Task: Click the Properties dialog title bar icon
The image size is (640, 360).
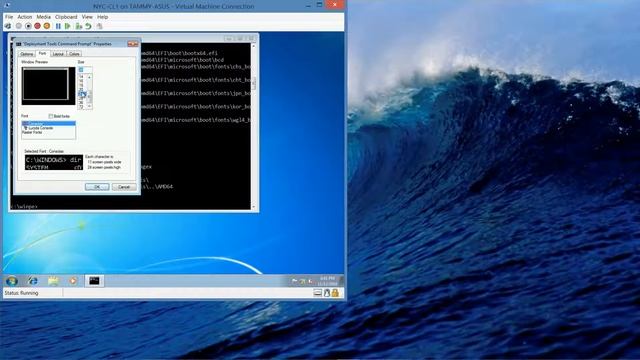Action: pyautogui.click(x=18, y=44)
